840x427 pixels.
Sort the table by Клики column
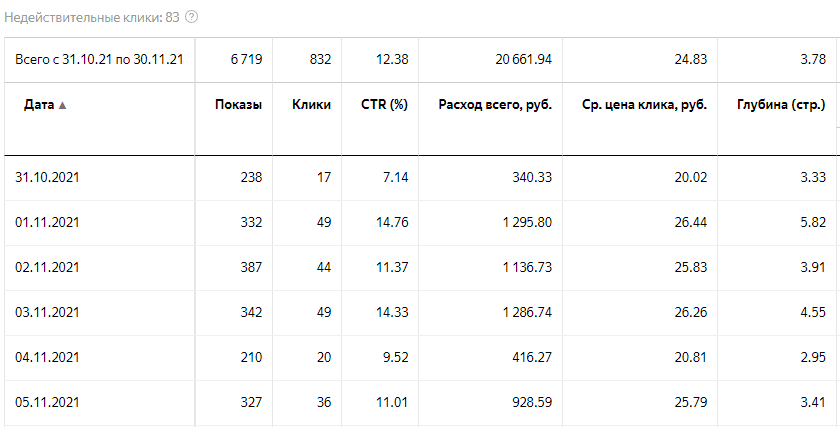tap(311, 105)
